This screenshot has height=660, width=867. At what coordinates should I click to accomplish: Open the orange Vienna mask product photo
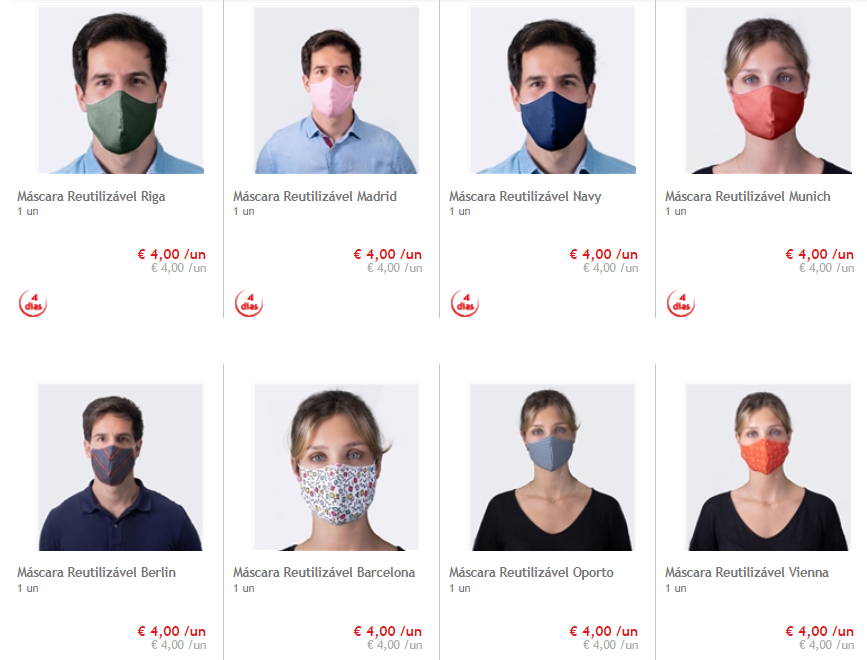coord(769,467)
